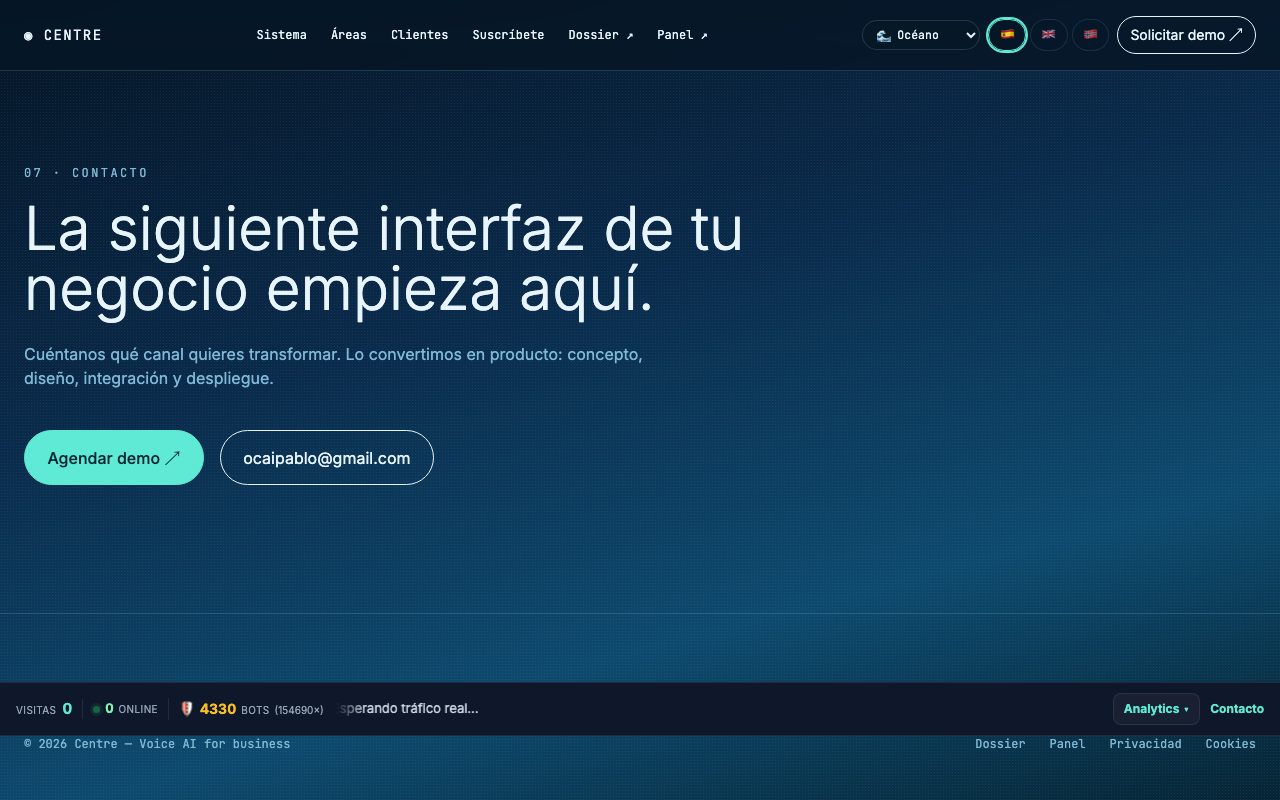Click the Agendar demo button
The width and height of the screenshot is (1280, 800).
click(x=114, y=458)
